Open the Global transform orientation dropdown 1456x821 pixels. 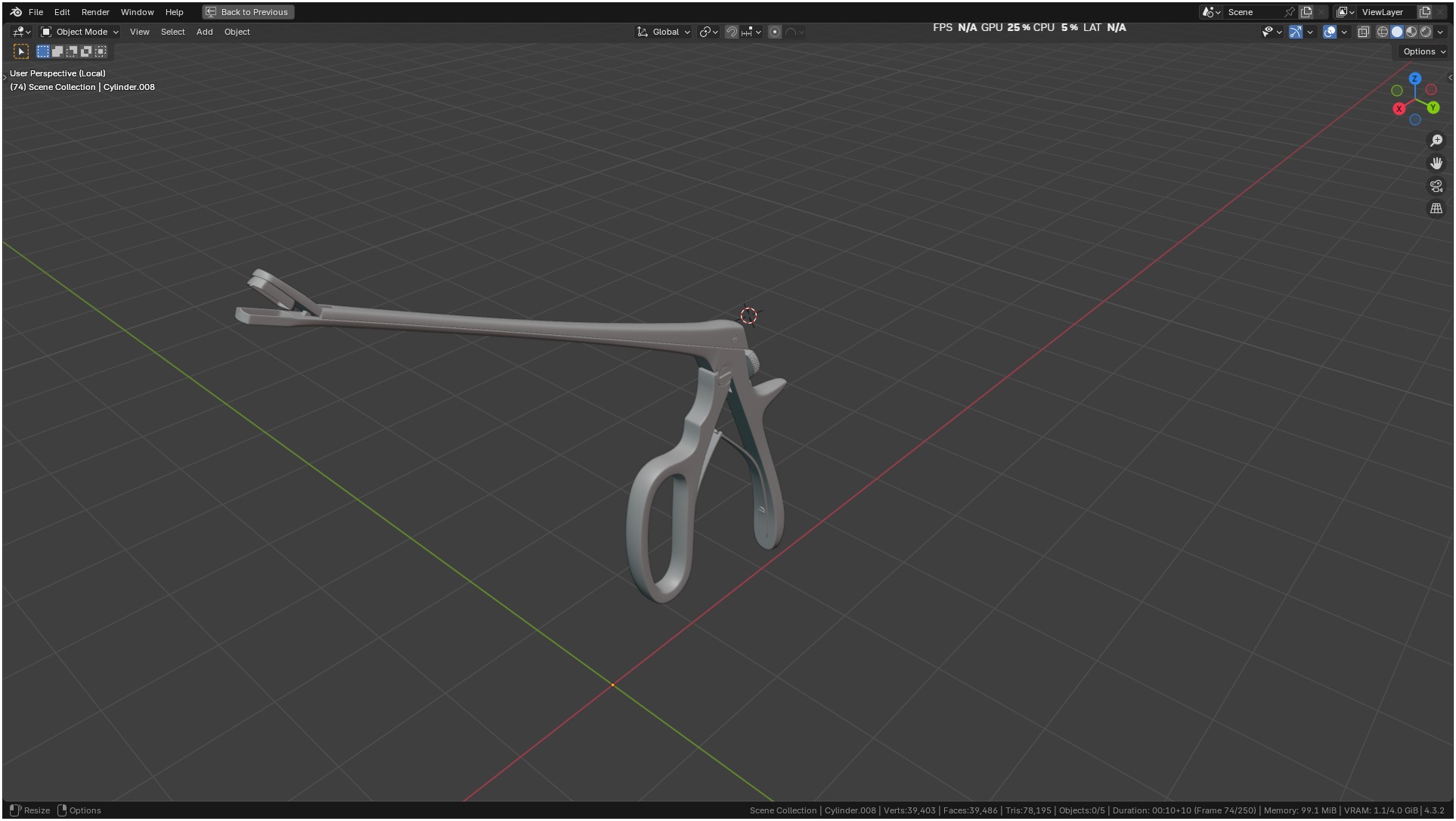[x=664, y=32]
